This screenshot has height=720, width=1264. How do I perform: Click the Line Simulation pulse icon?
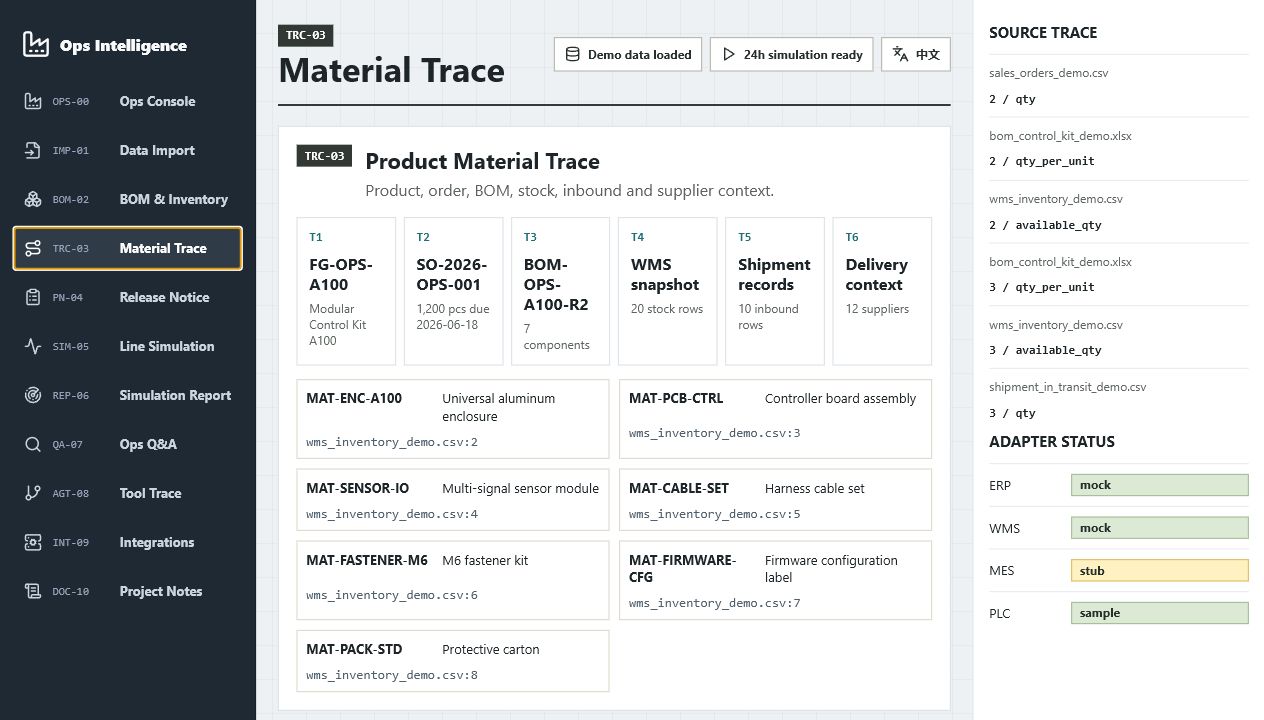(33, 346)
